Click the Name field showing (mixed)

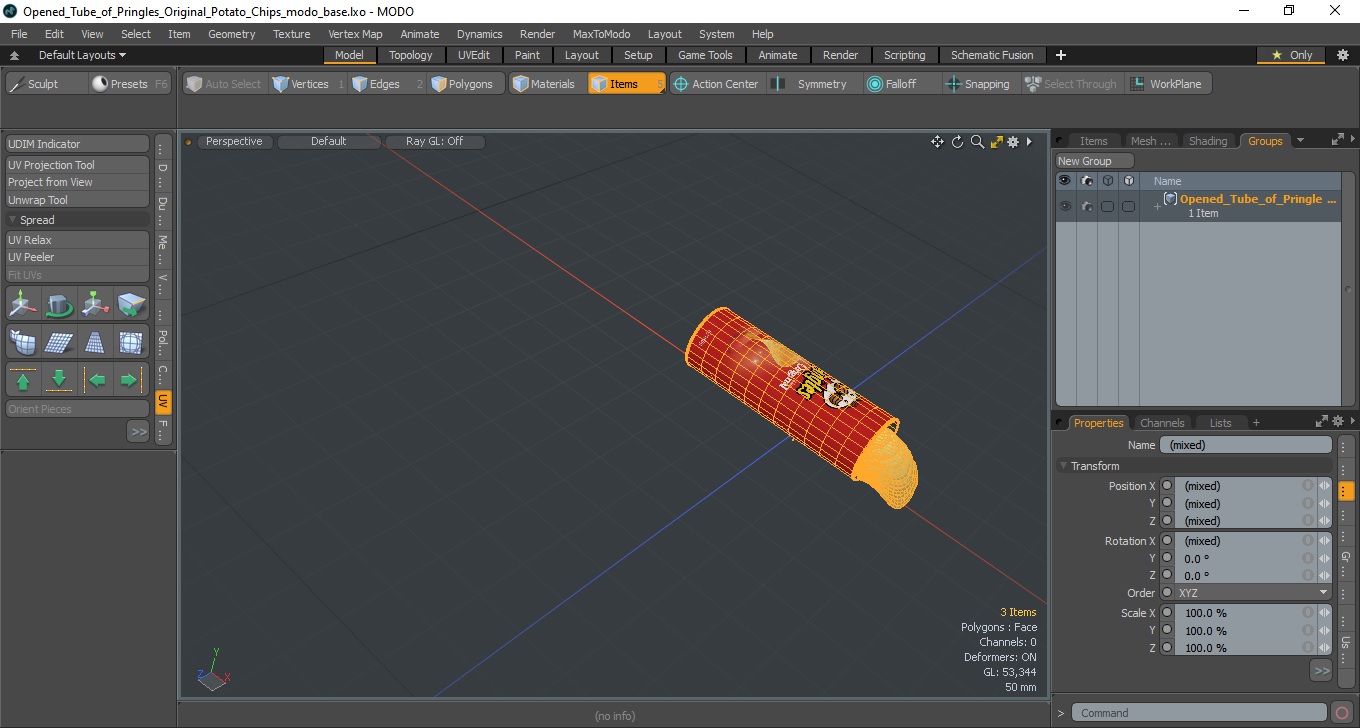point(1245,445)
